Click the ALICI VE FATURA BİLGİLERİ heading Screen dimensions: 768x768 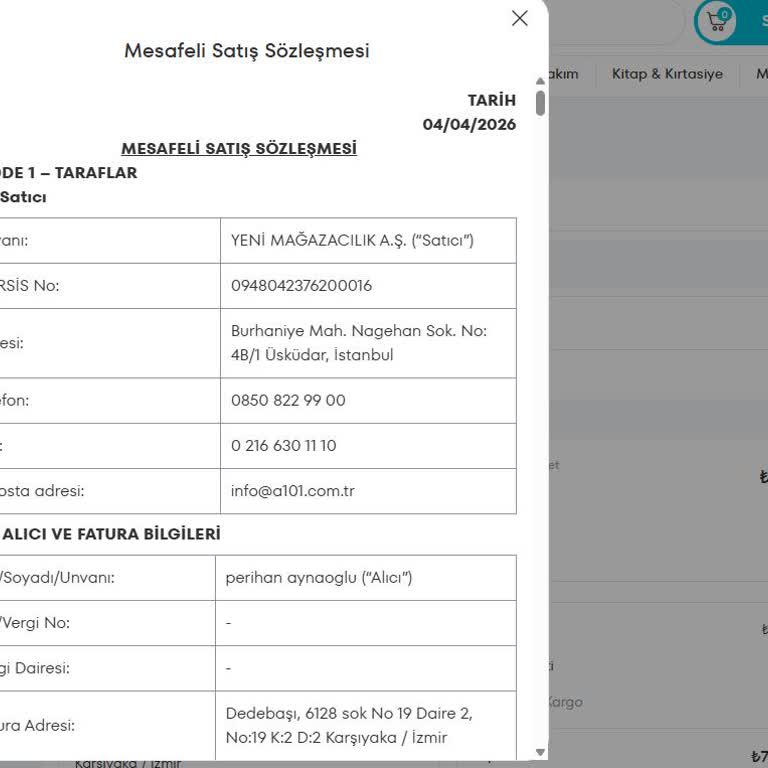click(111, 534)
